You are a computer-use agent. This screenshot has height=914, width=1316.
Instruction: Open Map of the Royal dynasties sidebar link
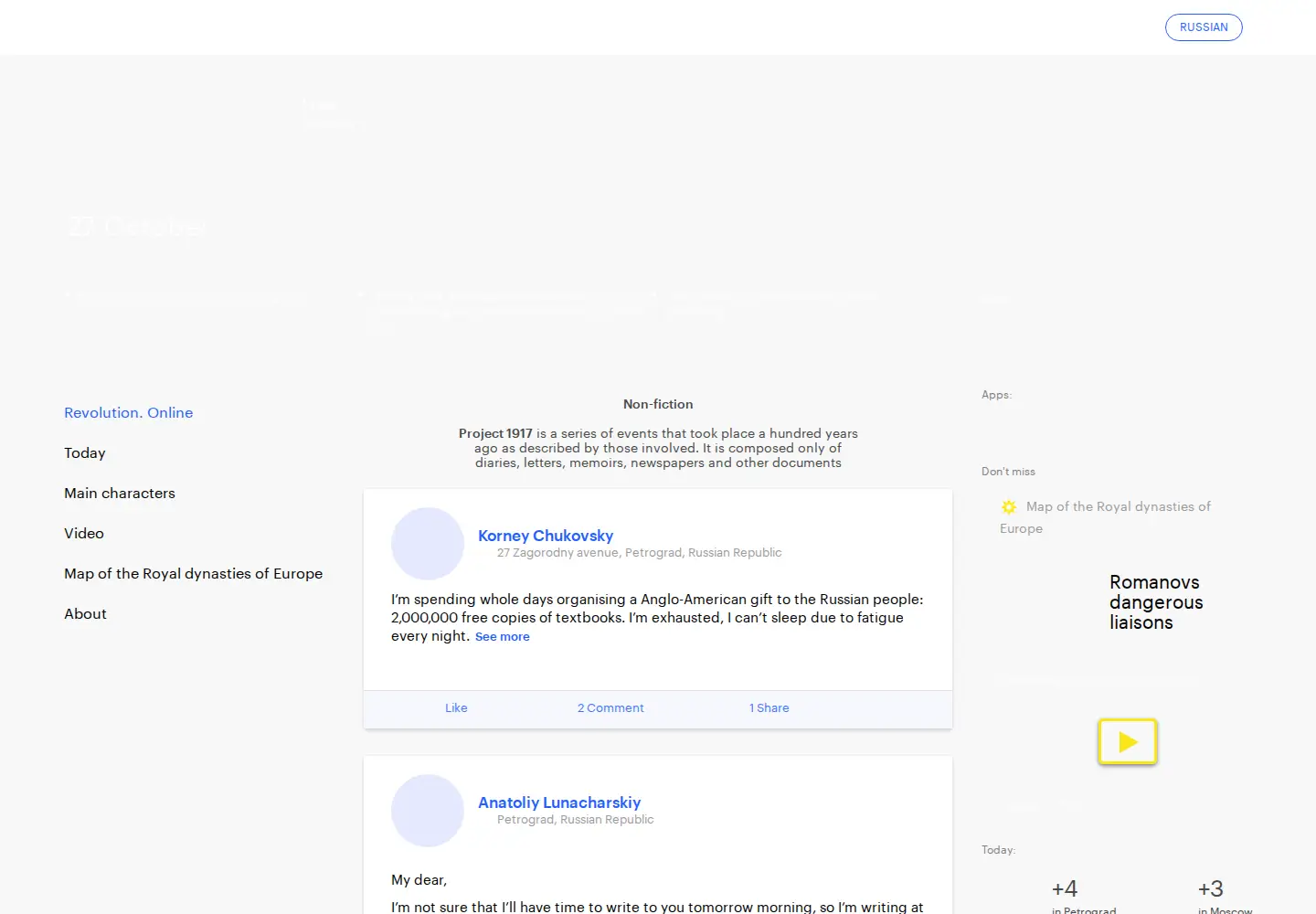pos(194,574)
